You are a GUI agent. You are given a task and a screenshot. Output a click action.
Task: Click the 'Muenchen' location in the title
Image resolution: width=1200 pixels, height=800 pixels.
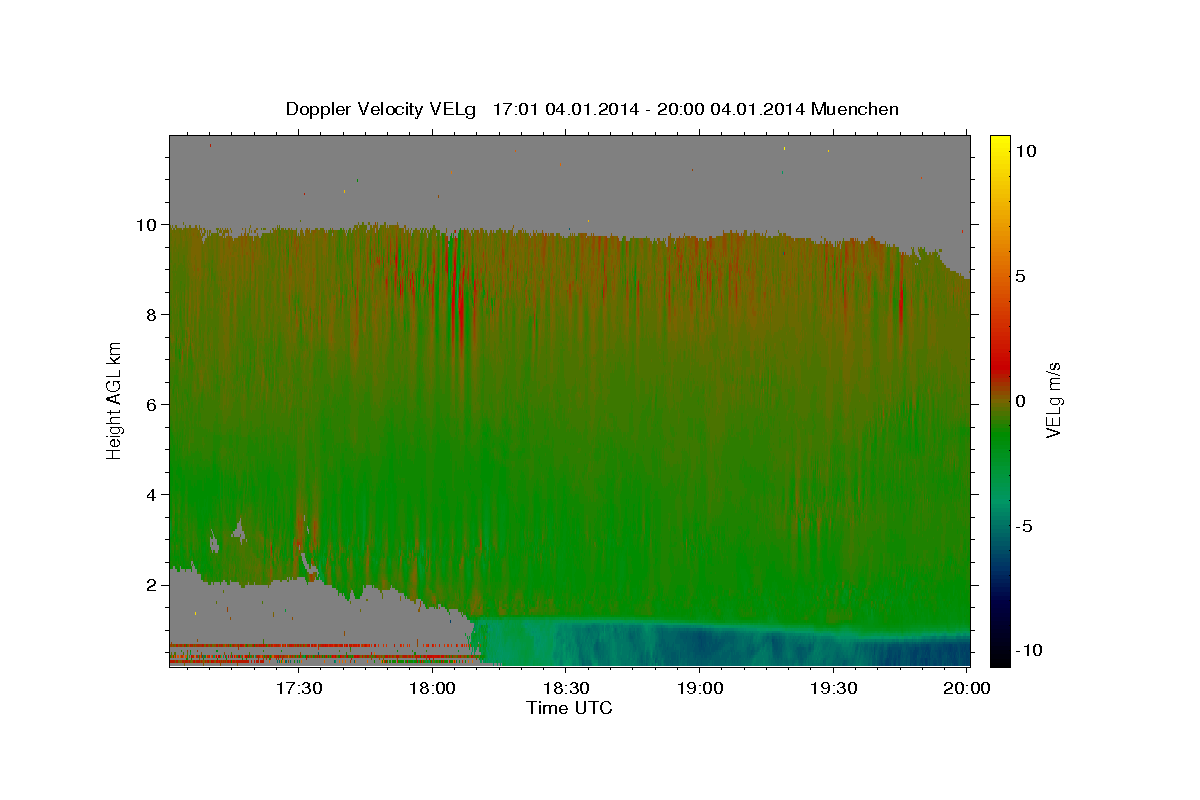(855, 109)
